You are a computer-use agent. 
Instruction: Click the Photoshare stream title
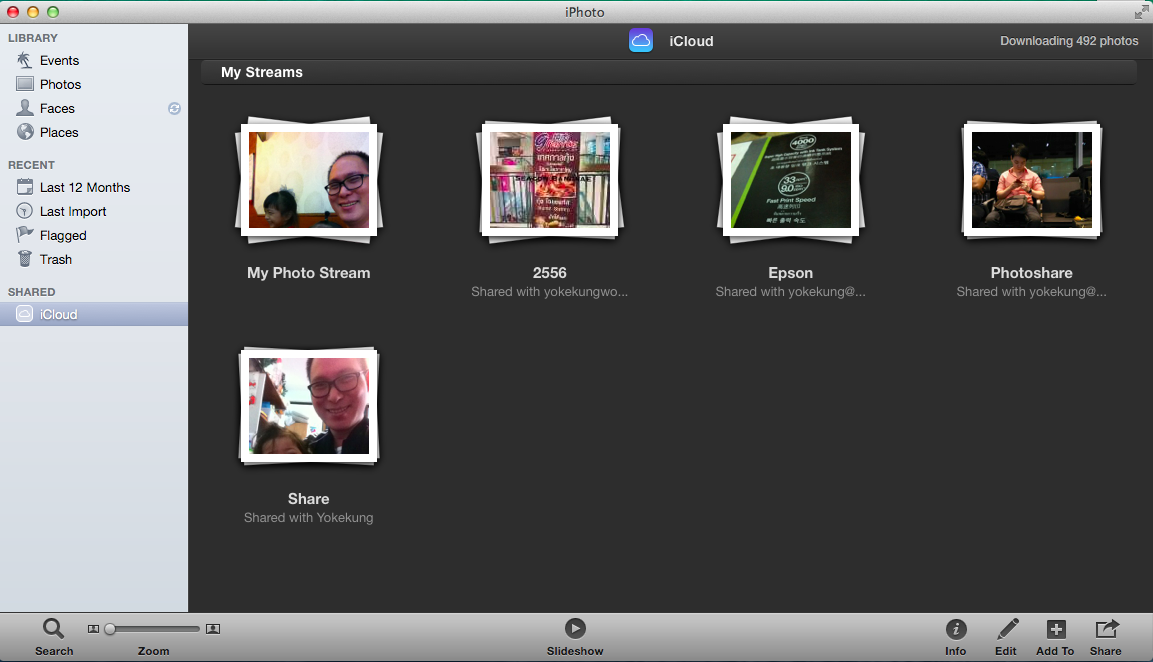pyautogui.click(x=1032, y=273)
